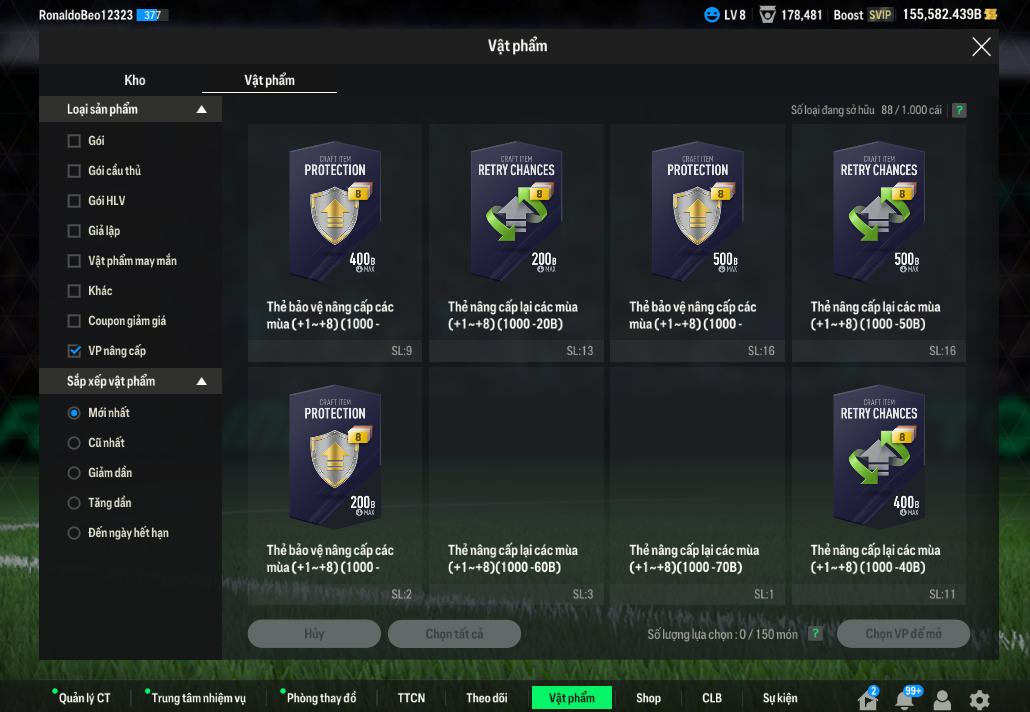Open the settings gear icon
The width and height of the screenshot is (1030, 712).
(979, 700)
